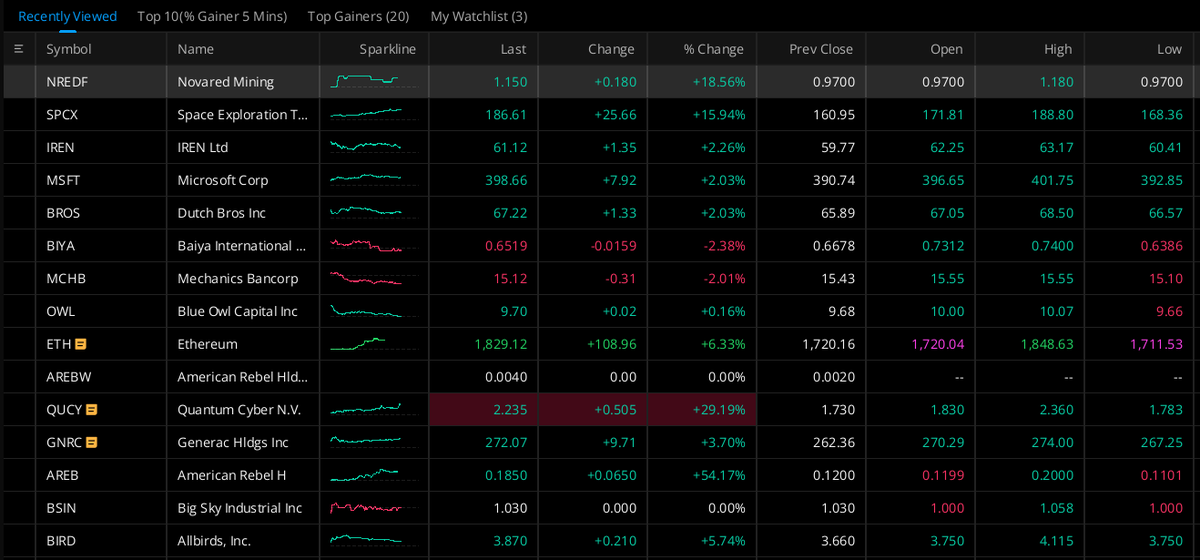Viewport: 1200px width, 560px height.
Task: Click the BIYA change value -0.0159
Action: coord(613,246)
